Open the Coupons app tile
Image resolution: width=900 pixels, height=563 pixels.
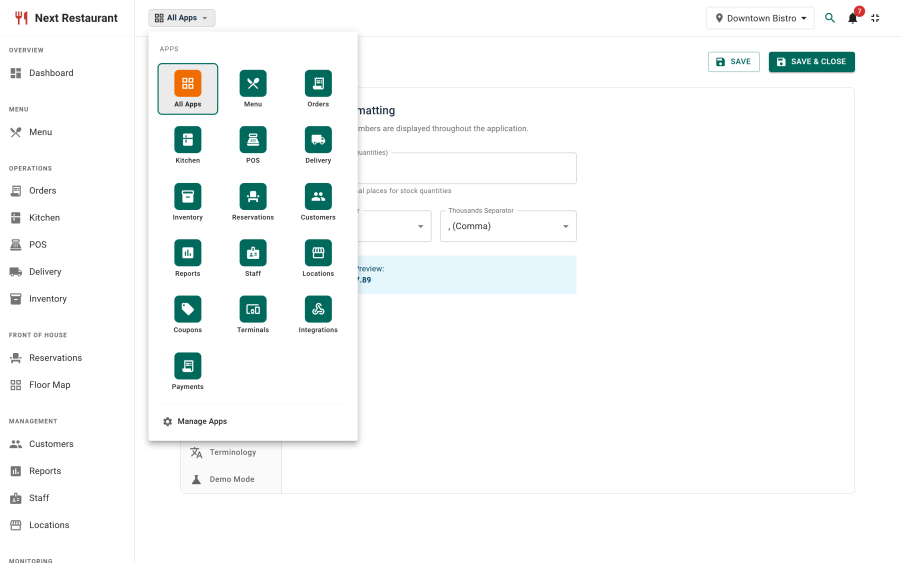188,314
